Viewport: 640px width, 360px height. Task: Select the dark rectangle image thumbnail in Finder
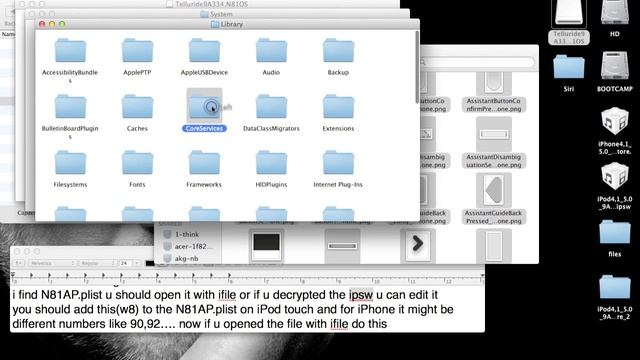(266, 246)
